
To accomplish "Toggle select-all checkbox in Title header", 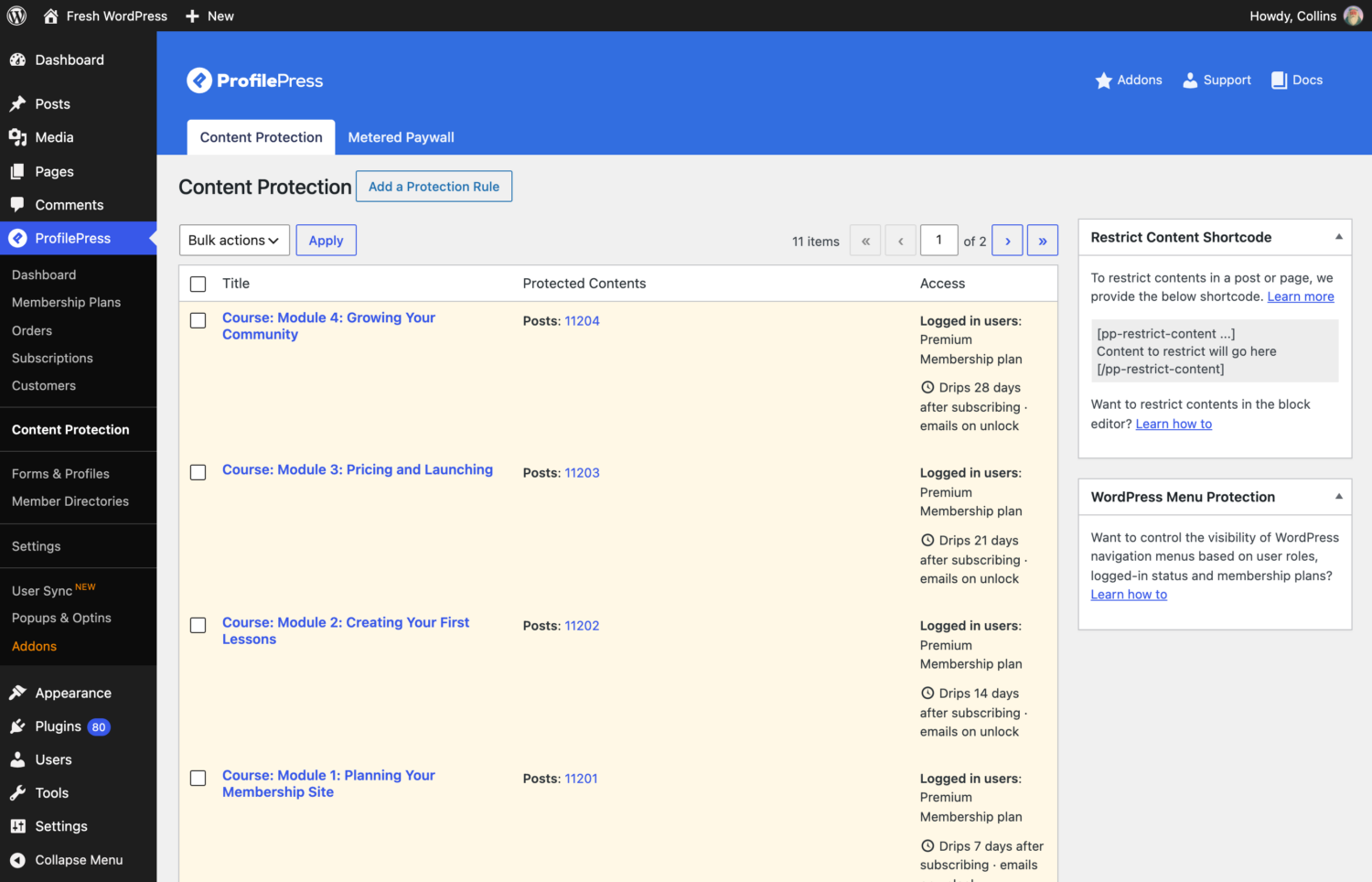I will [x=198, y=284].
